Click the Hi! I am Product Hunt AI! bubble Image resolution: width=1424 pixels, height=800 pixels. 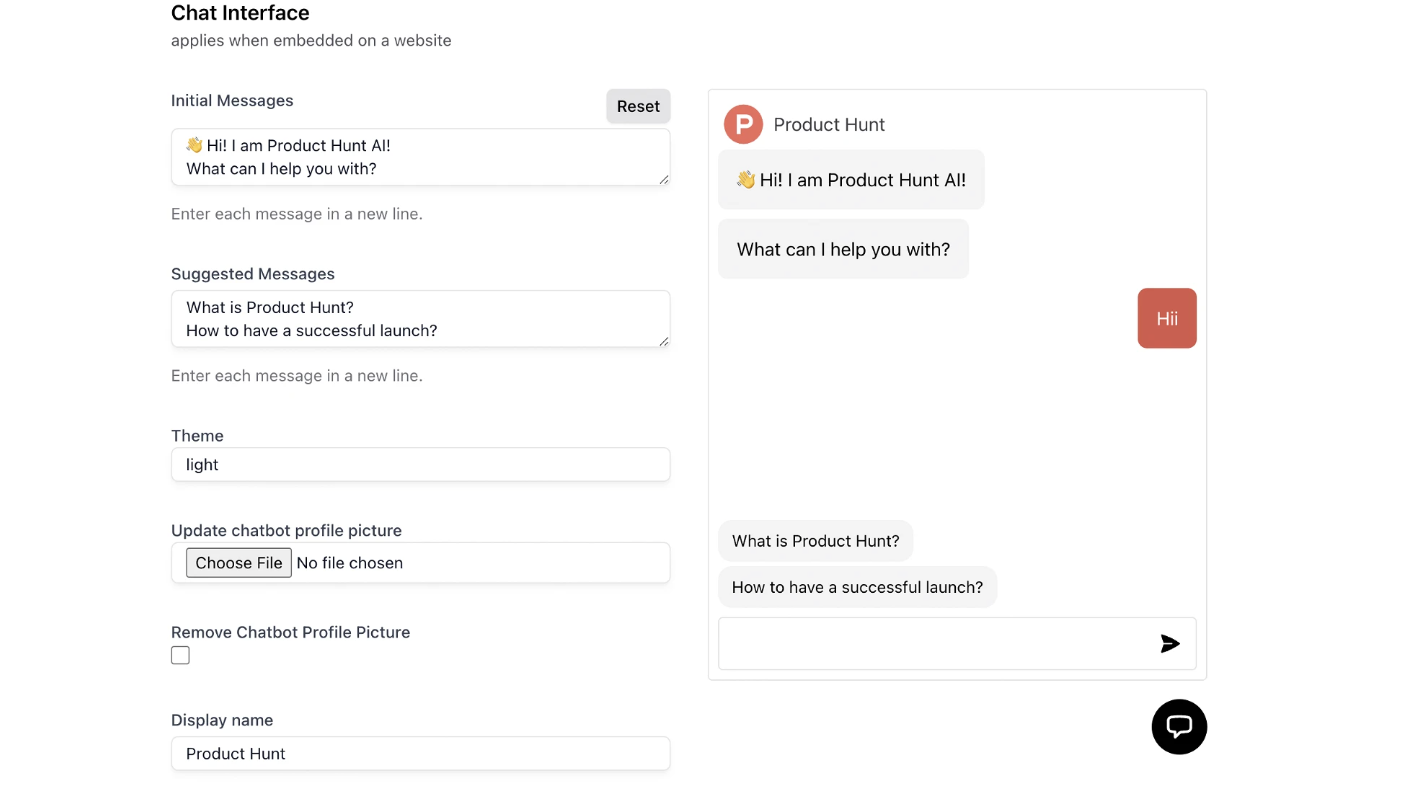pos(851,180)
